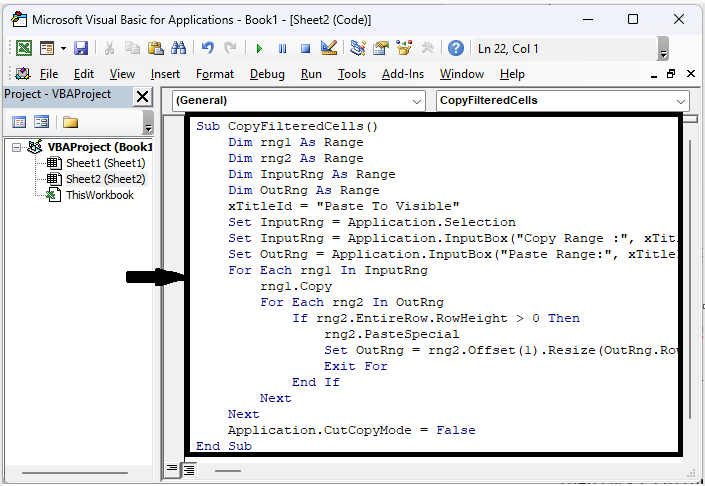Save the workbook with the floppy disk icon

point(81,48)
